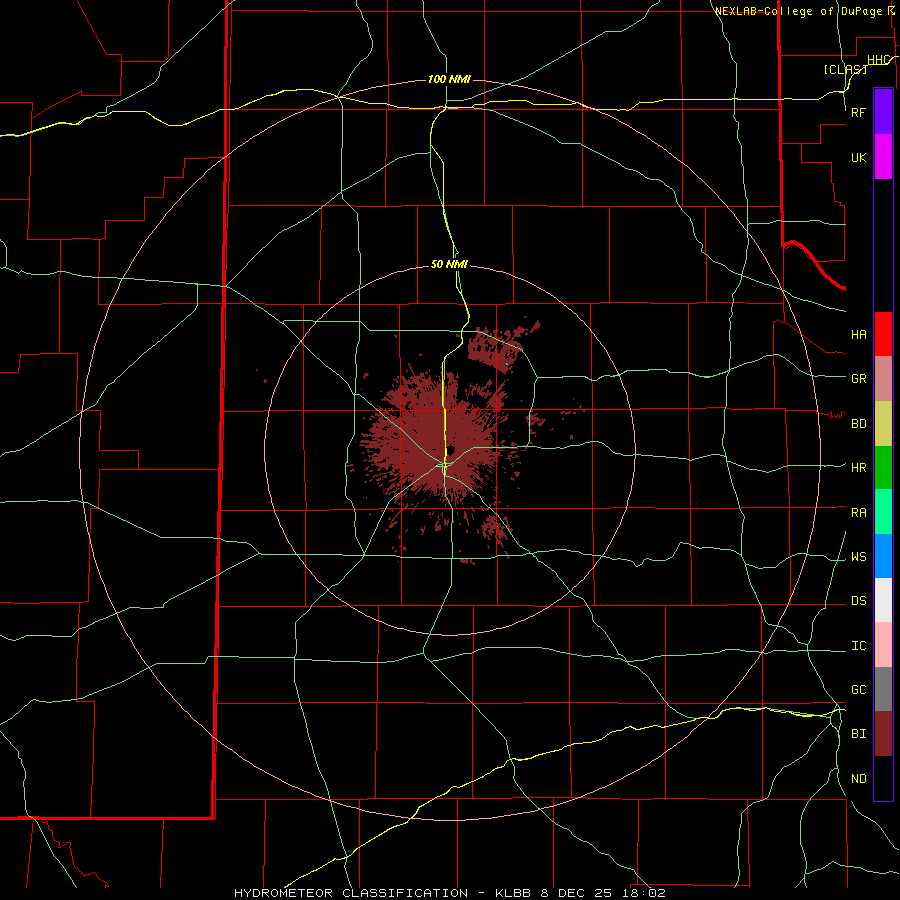Click the RF legend label

point(859,112)
